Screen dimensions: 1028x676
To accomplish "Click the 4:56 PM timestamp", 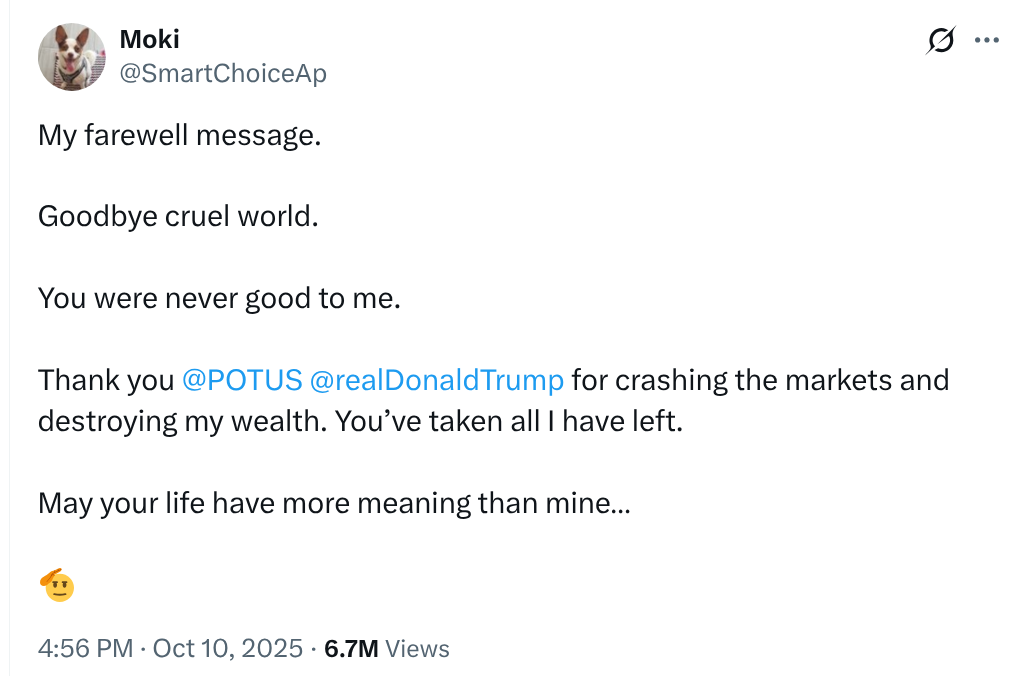I will 85,648.
